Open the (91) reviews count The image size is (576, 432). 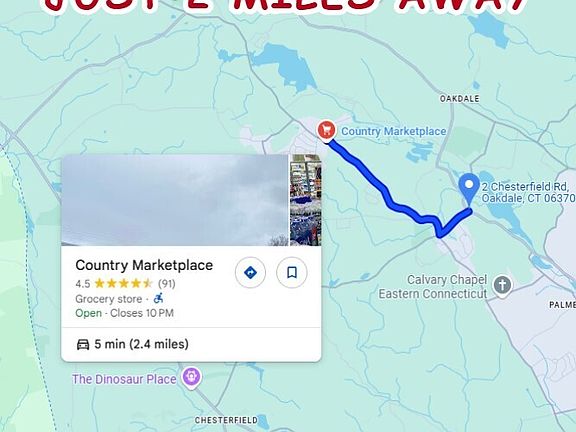[167, 284]
